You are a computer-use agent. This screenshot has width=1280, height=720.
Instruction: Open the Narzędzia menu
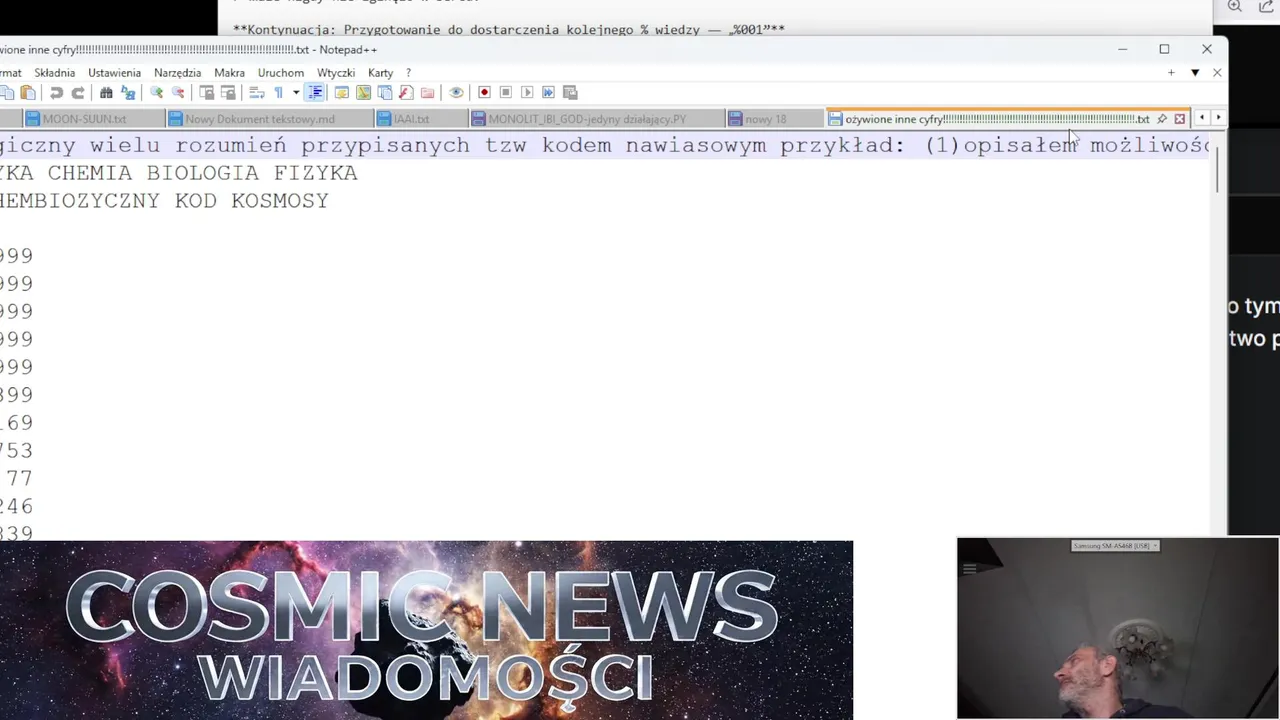click(178, 73)
